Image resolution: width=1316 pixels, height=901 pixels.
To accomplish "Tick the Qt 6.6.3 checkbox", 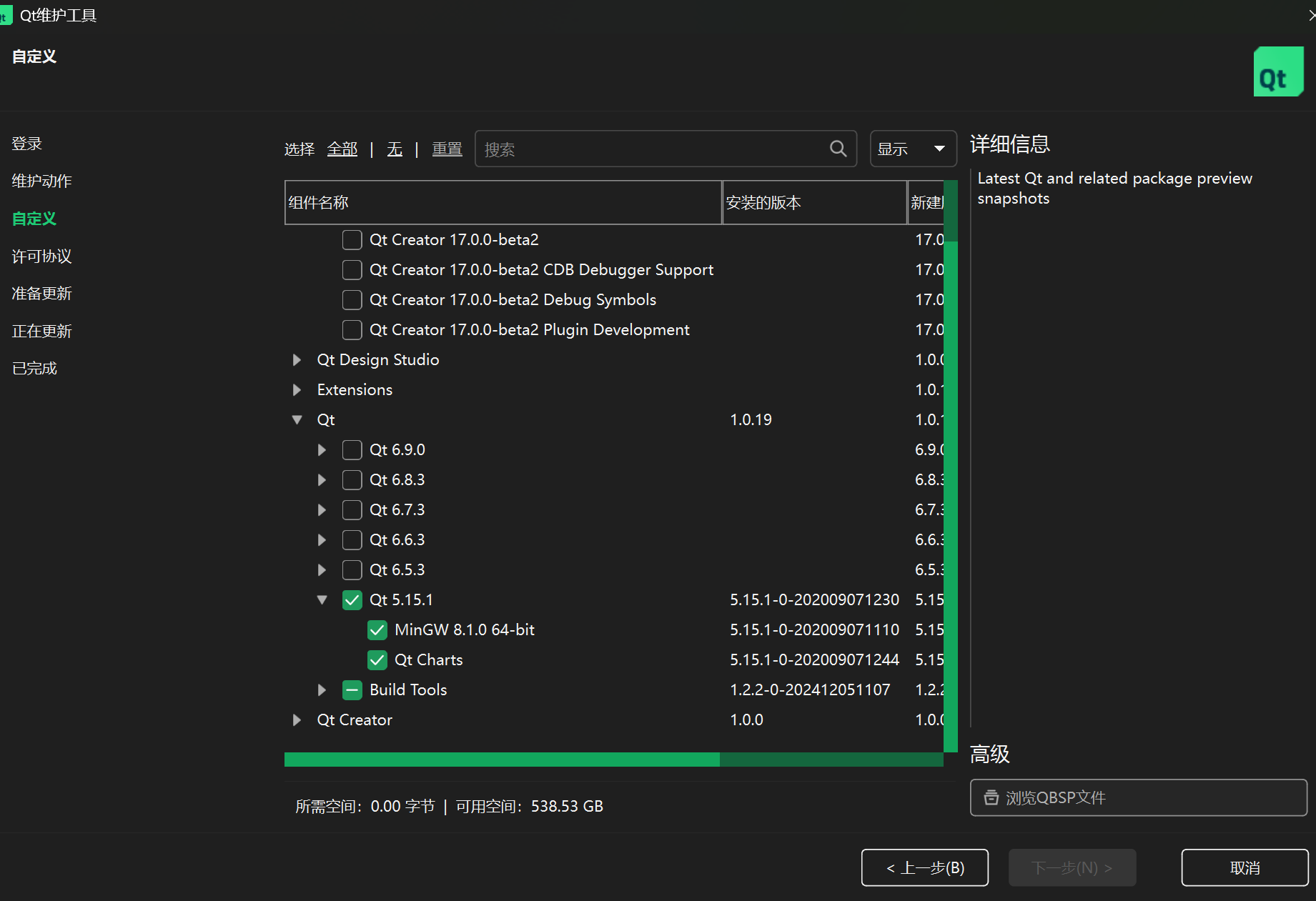I will [352, 540].
